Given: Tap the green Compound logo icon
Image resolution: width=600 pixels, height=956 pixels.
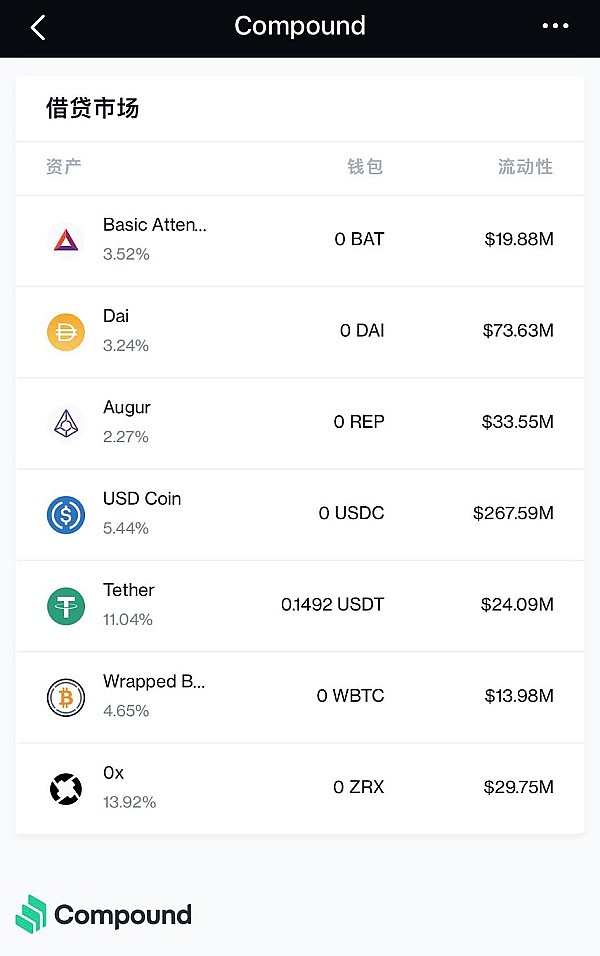Looking at the screenshot, I should point(31,914).
